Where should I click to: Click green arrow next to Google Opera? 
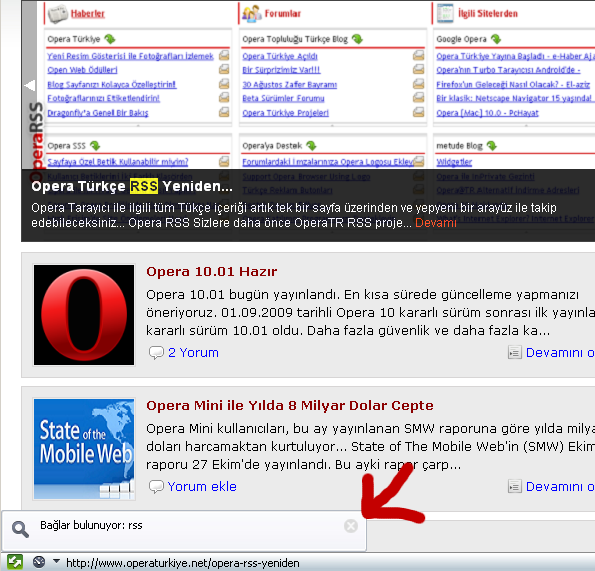coord(496,39)
